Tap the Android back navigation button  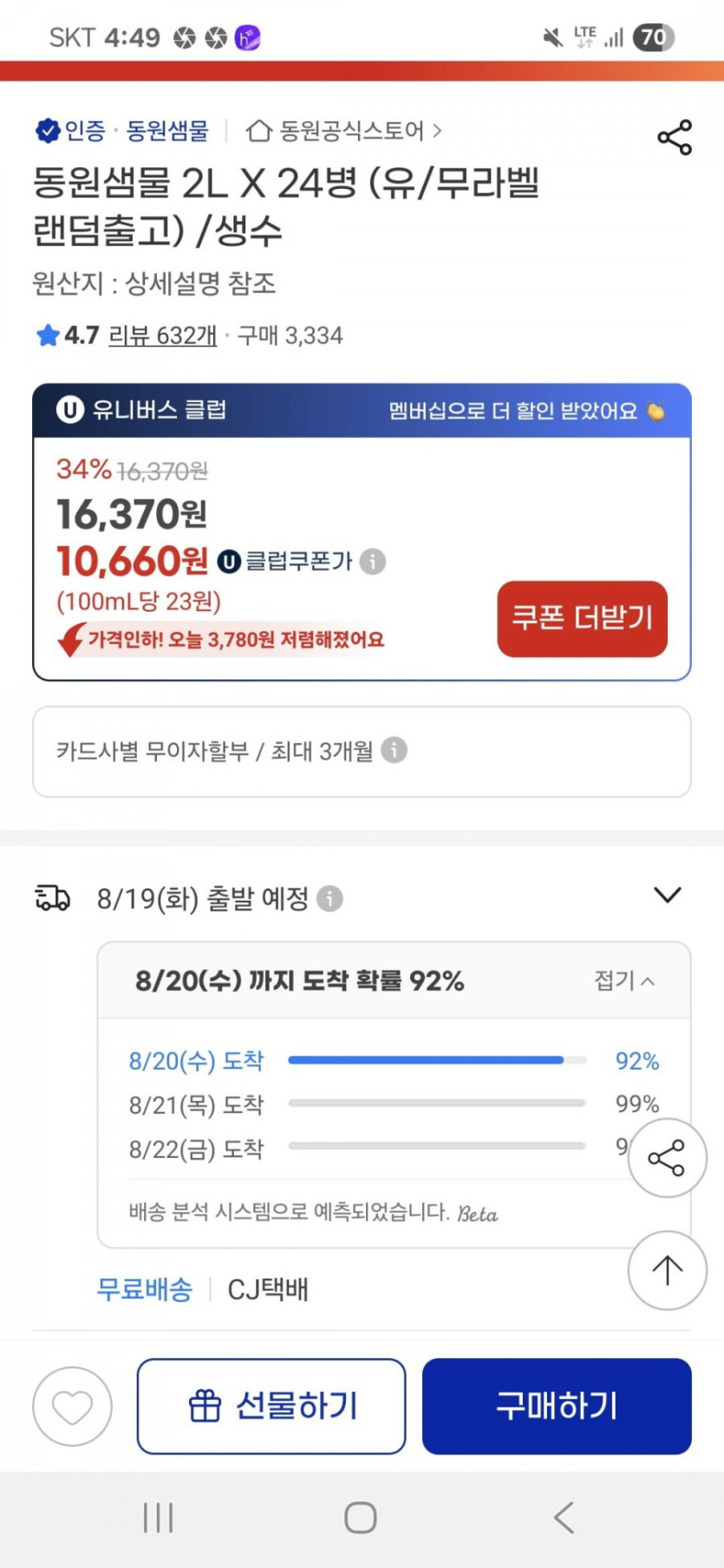click(x=564, y=1518)
